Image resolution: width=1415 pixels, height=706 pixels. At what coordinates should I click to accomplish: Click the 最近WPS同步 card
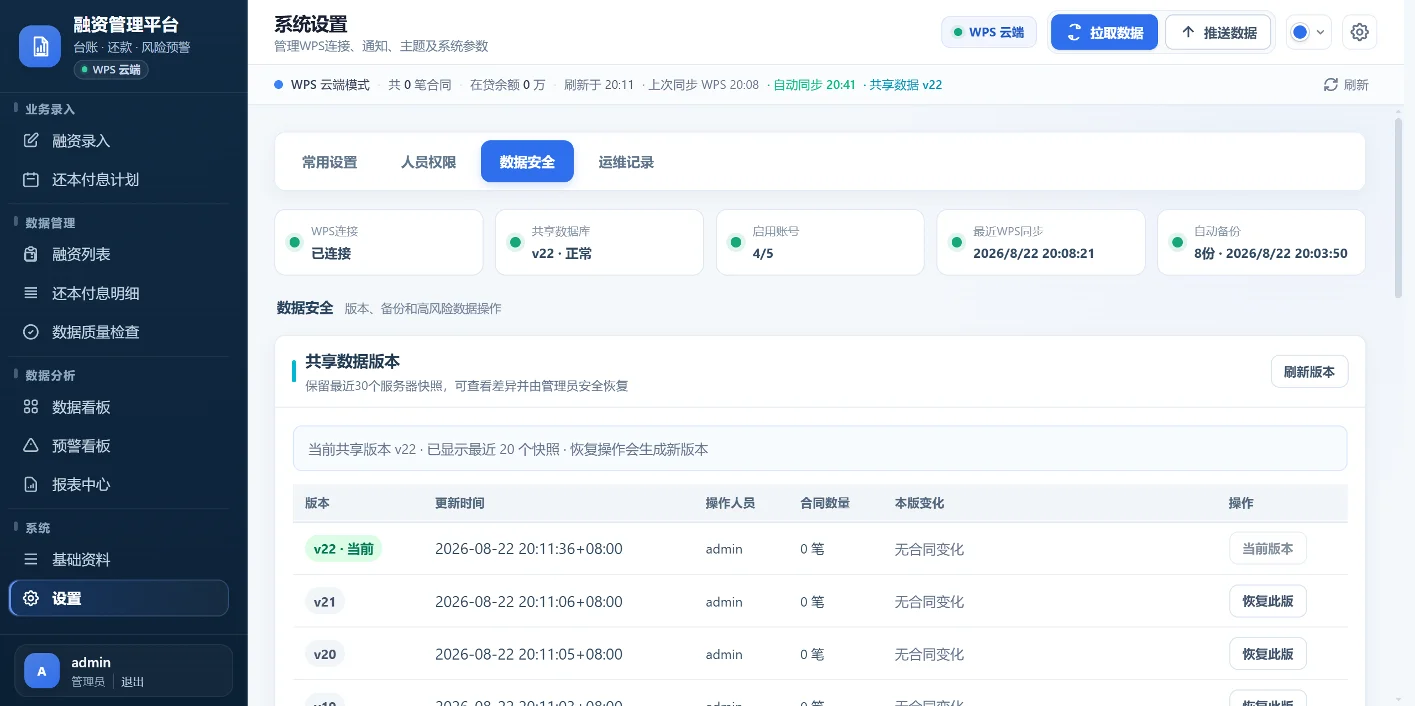pos(1041,242)
